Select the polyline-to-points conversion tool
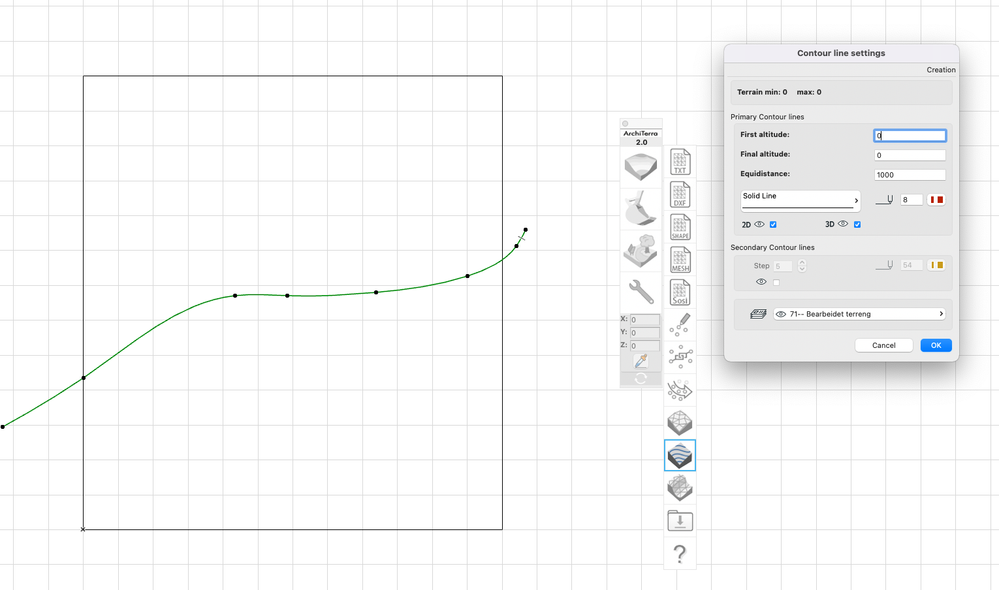Viewport: 999px width, 590px height. click(680, 358)
